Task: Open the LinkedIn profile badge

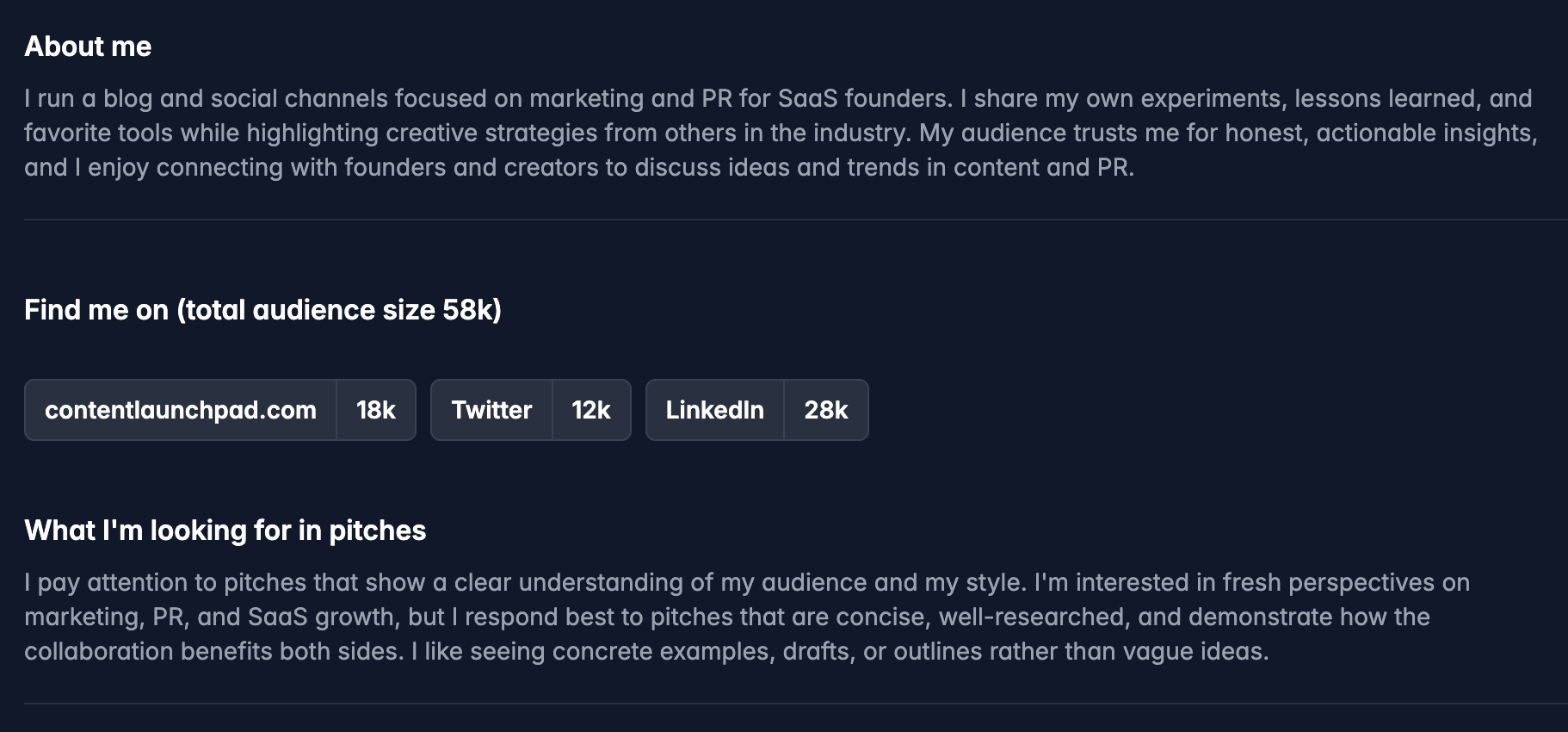Action: (714, 410)
